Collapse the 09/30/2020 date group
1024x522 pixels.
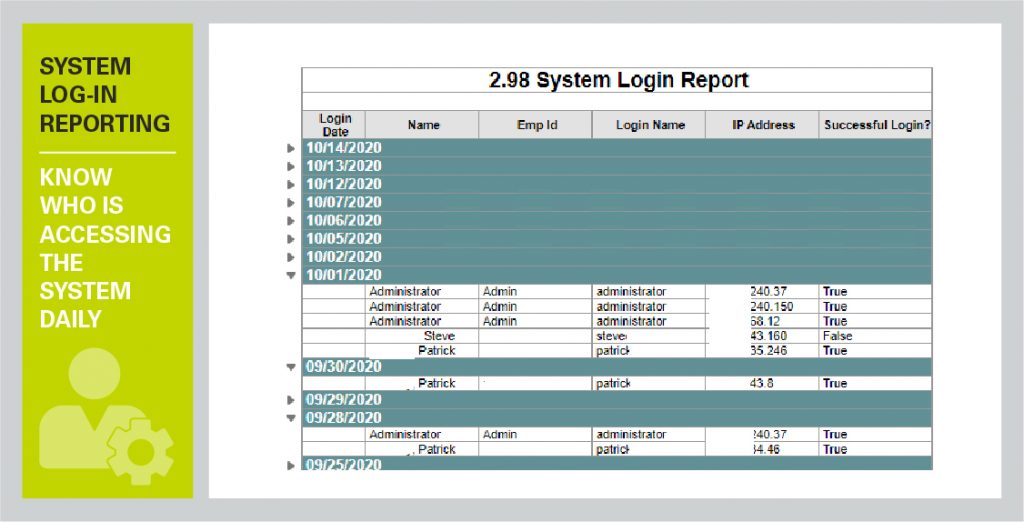[291, 367]
